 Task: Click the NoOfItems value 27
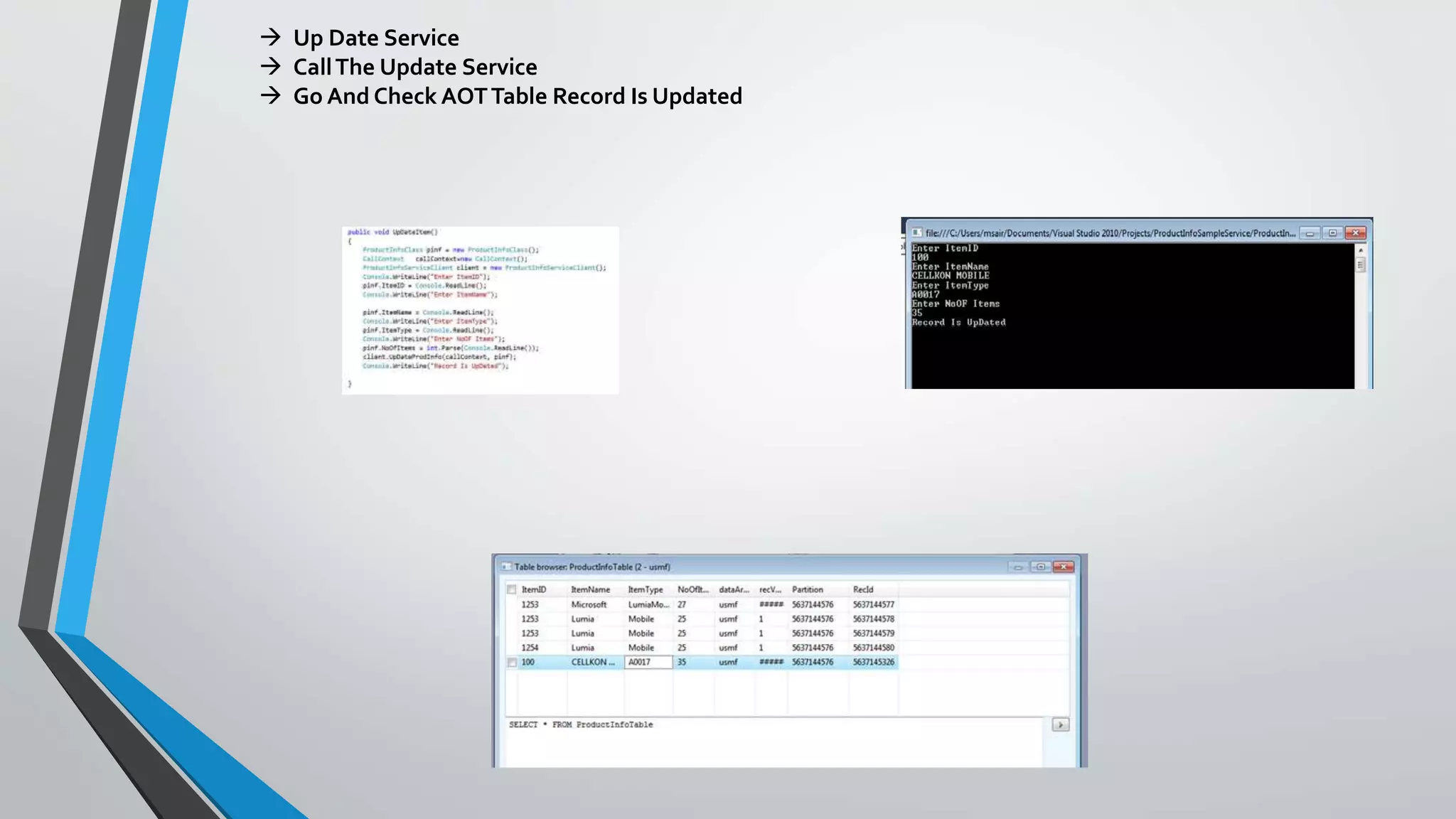click(x=682, y=604)
